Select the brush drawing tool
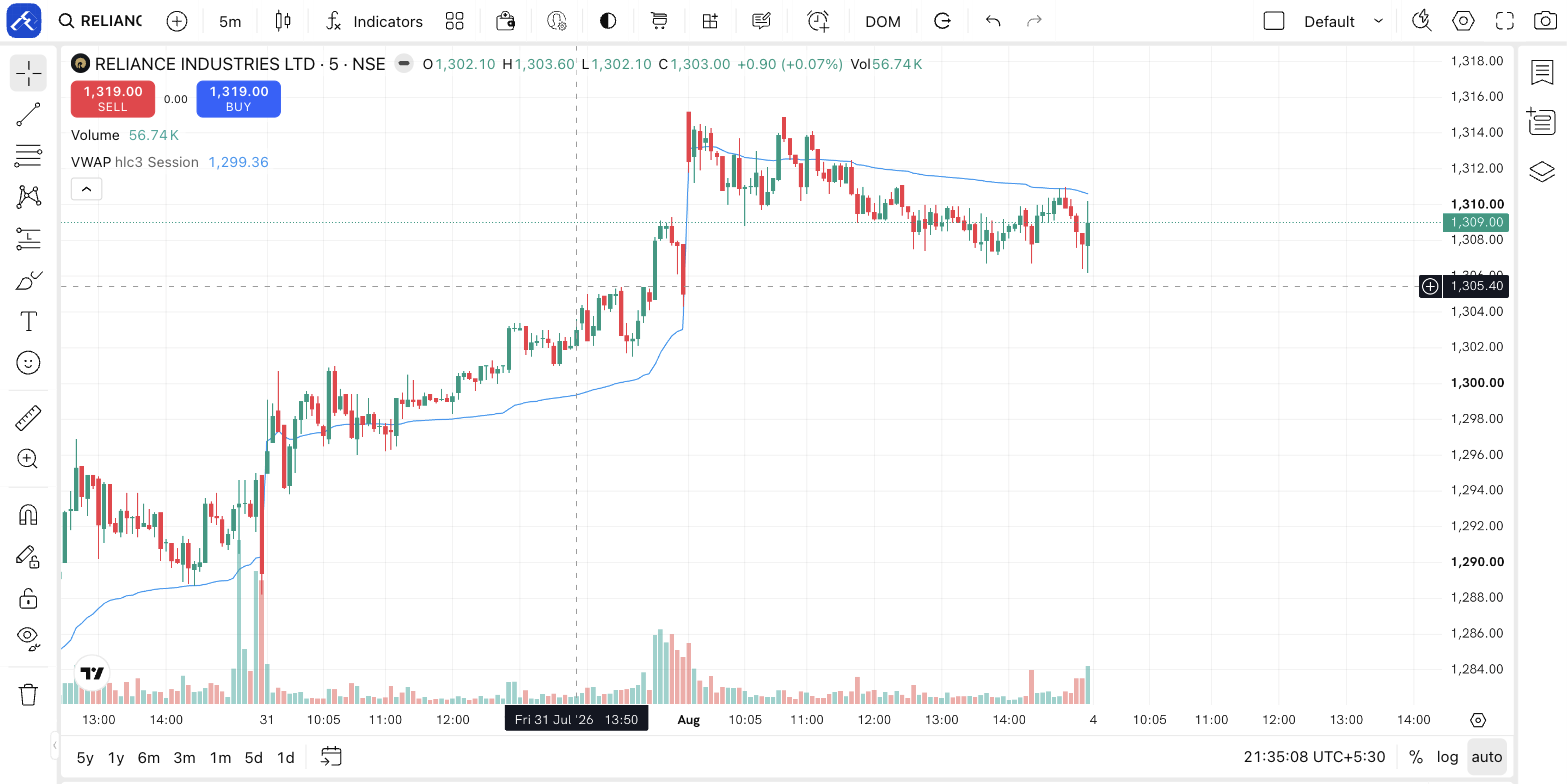Viewport: 1568px width, 784px height. pos(29,280)
